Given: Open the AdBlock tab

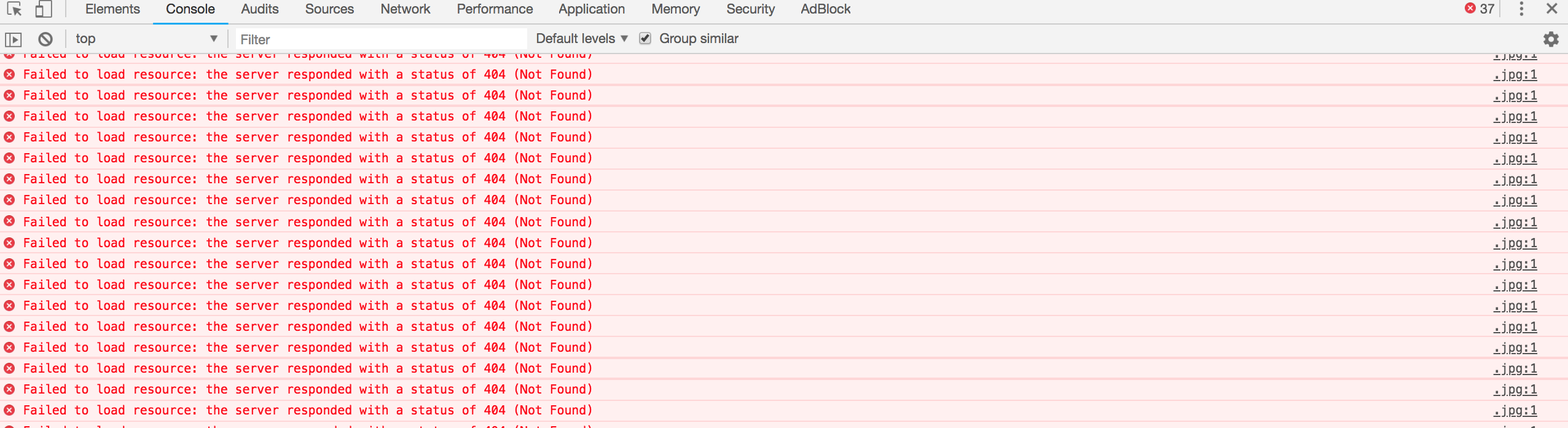Looking at the screenshot, I should [825, 9].
